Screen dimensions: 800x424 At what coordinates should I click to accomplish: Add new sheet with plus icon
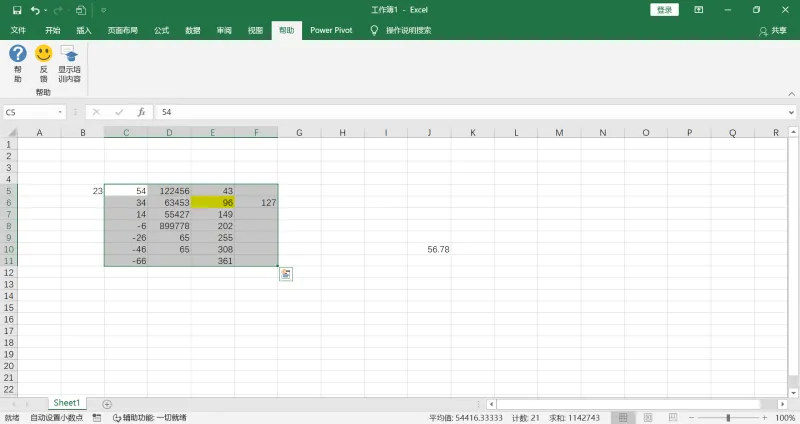[x=107, y=404]
